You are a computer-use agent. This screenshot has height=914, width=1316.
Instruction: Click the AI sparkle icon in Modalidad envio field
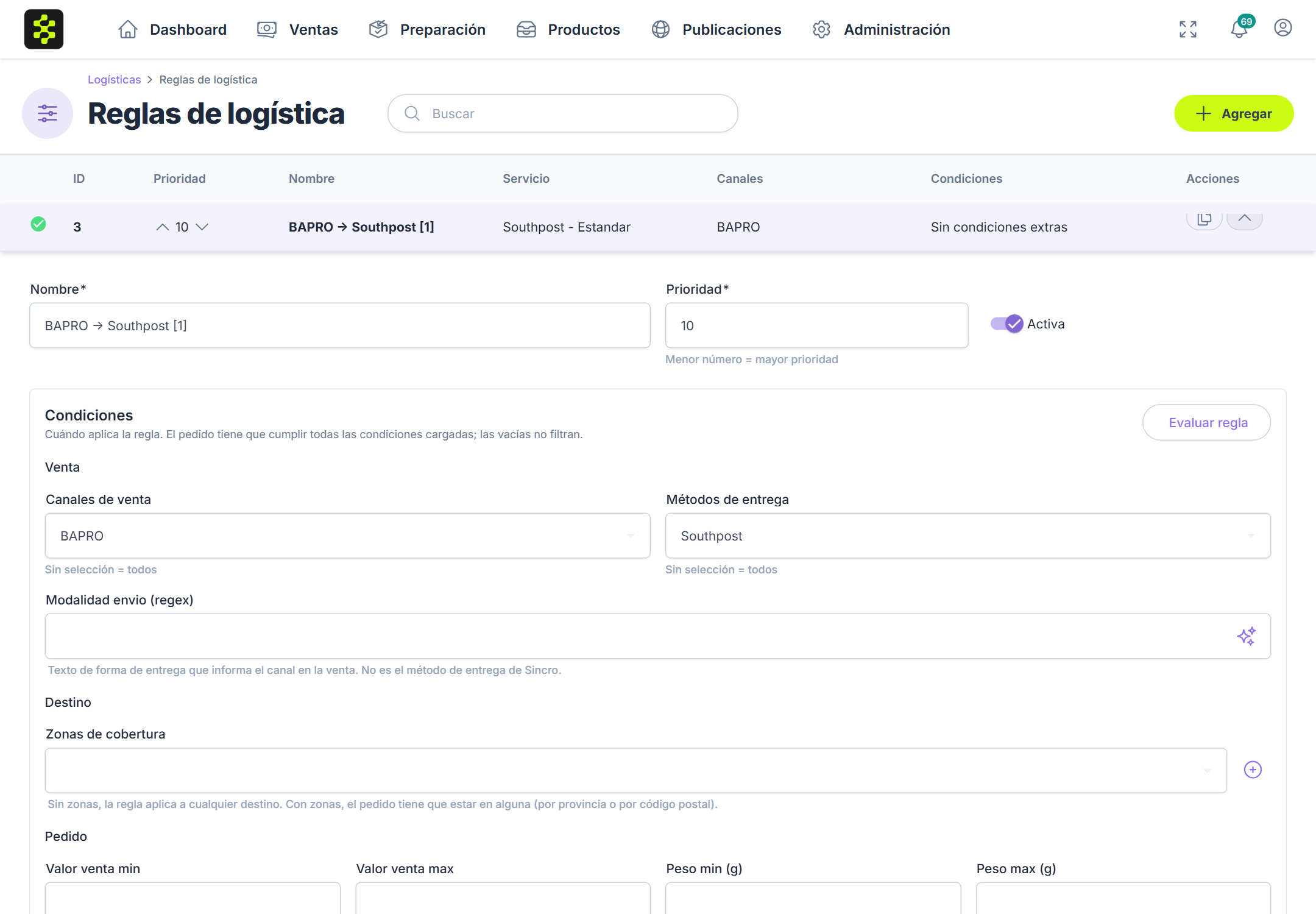point(1247,636)
